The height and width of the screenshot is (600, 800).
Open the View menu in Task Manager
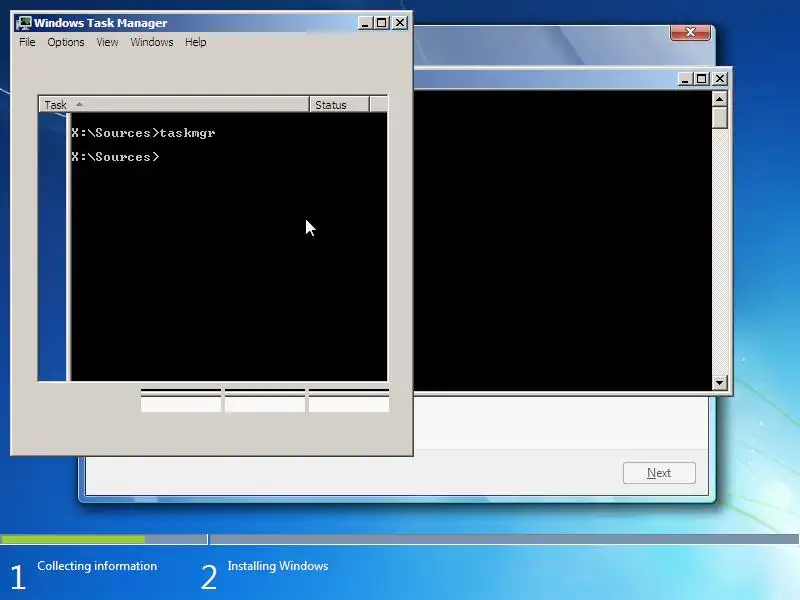point(107,42)
